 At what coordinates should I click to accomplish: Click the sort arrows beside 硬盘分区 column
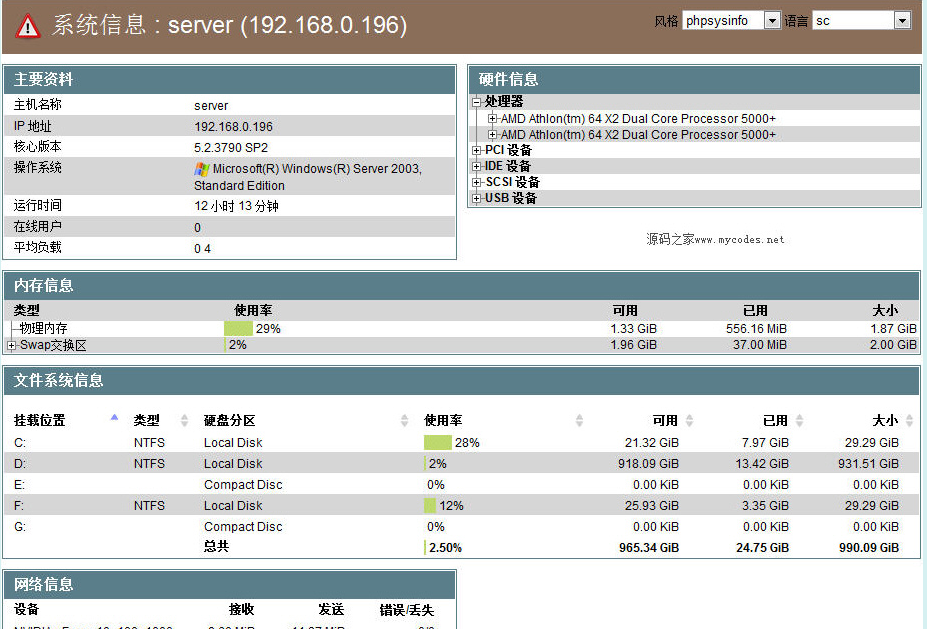pos(404,421)
